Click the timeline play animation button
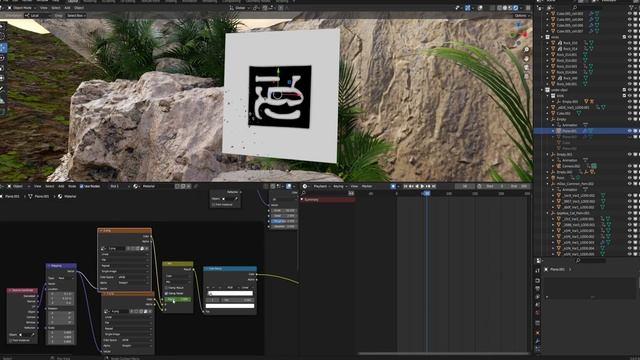 click(422, 186)
